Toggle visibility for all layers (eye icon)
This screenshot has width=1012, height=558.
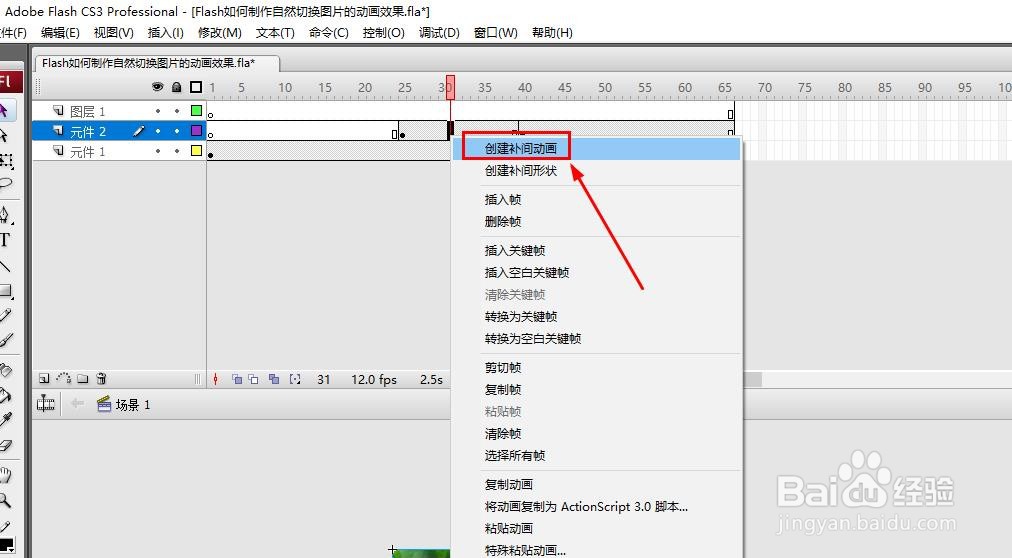[157, 86]
